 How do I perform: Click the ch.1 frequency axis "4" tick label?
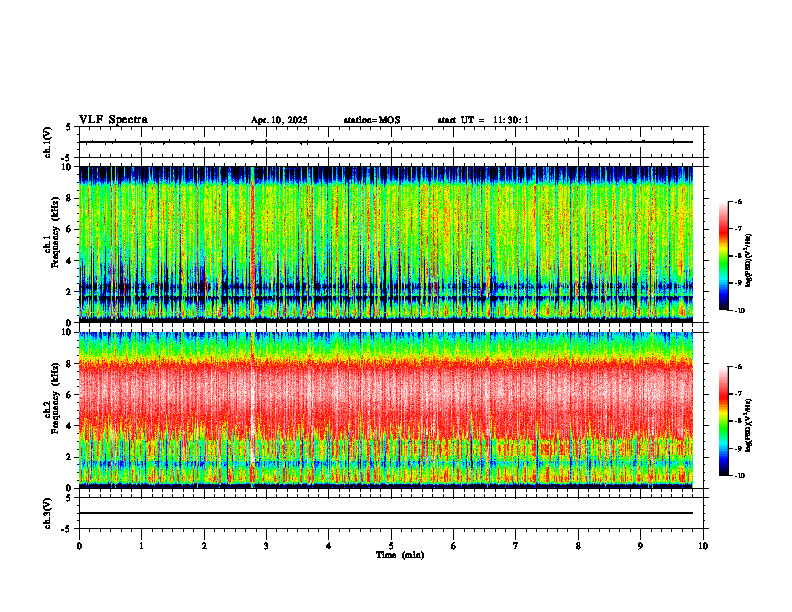(70, 261)
